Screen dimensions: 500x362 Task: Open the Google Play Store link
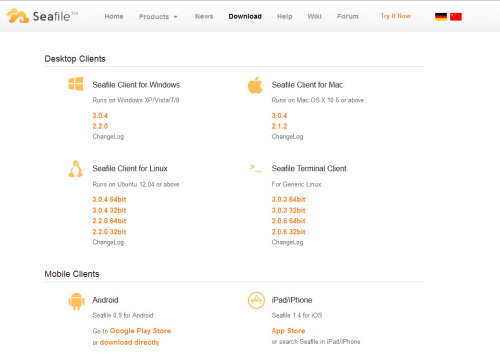[x=140, y=331]
